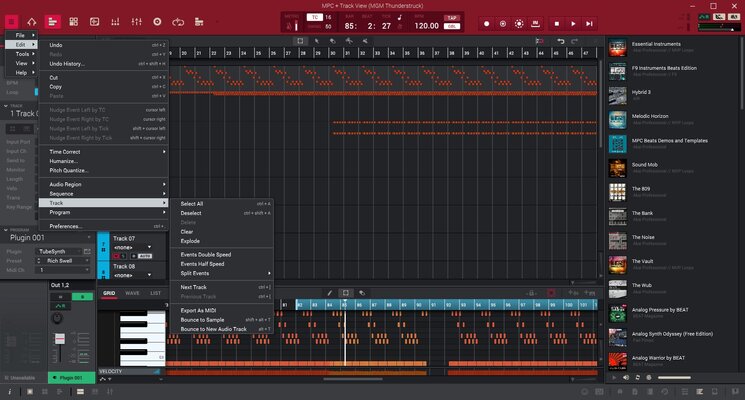The height and width of the screenshot is (400, 745).
Task: Switch to the LIST tab
Action: click(x=155, y=293)
